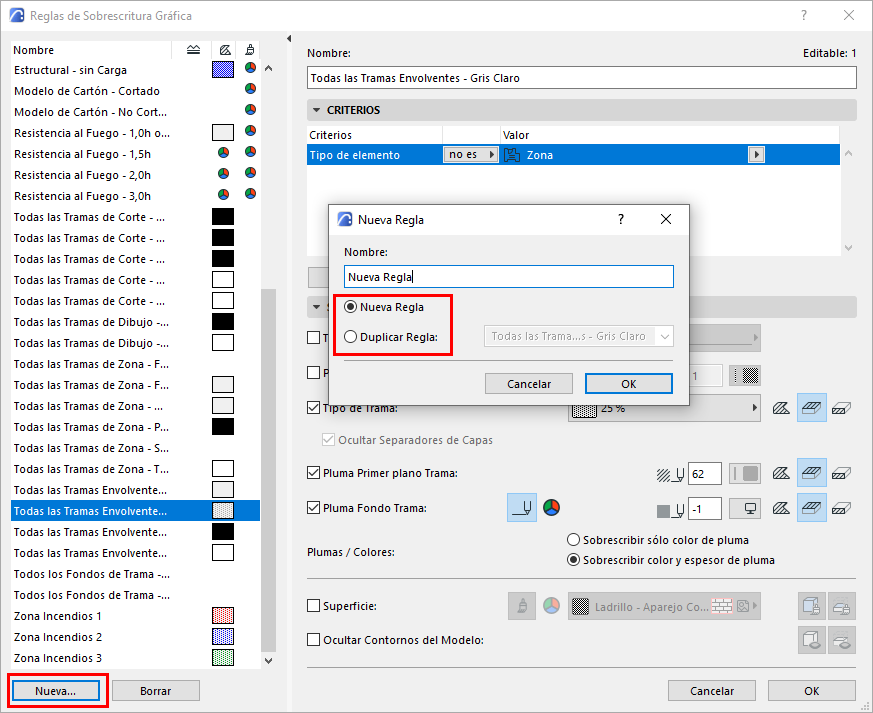Click pen color icon in Resistencia al Fuego - 1,5h row
Viewport: 873px width, 713px height.
[x=223, y=153]
